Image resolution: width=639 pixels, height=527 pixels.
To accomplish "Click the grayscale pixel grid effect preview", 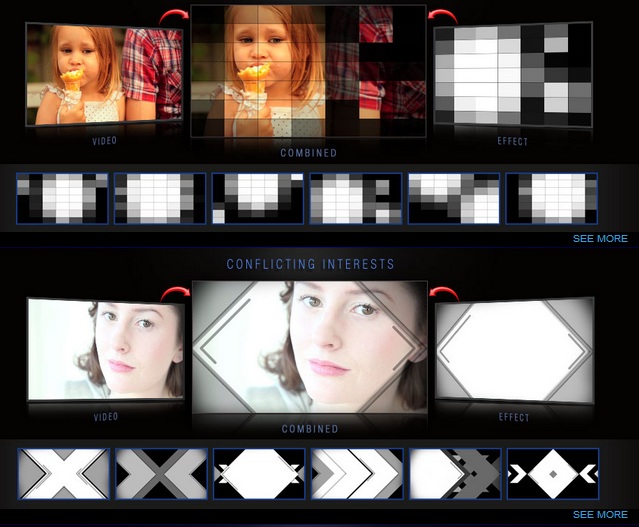I will click(x=513, y=75).
